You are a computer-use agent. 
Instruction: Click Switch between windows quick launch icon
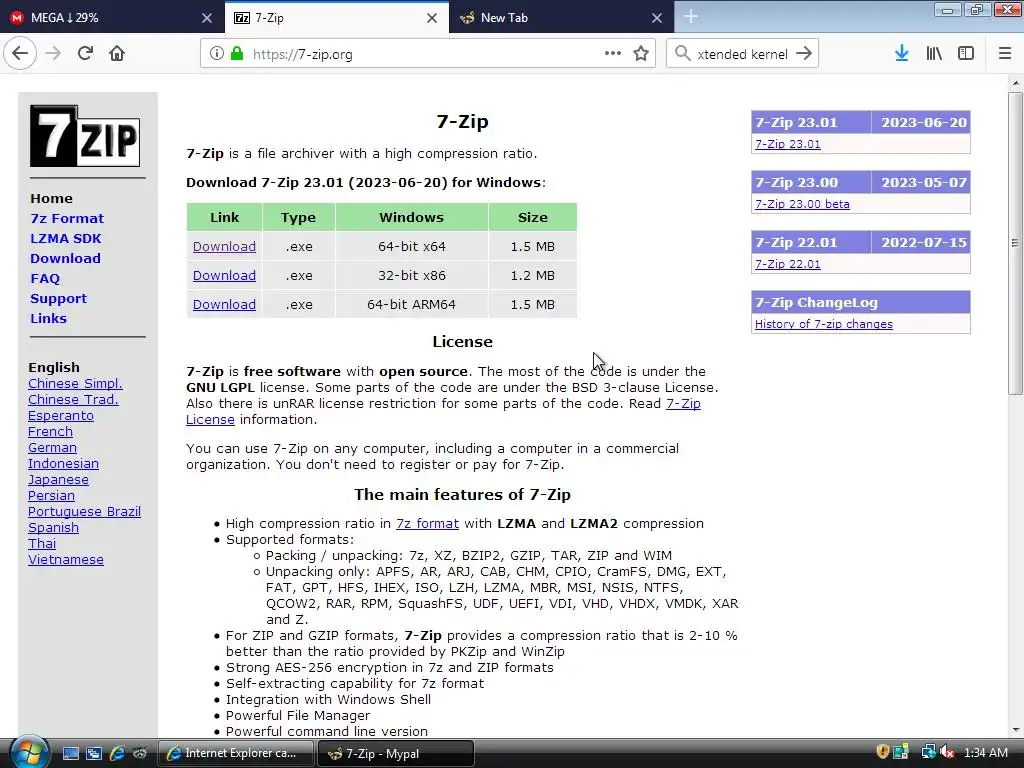[x=93, y=753]
